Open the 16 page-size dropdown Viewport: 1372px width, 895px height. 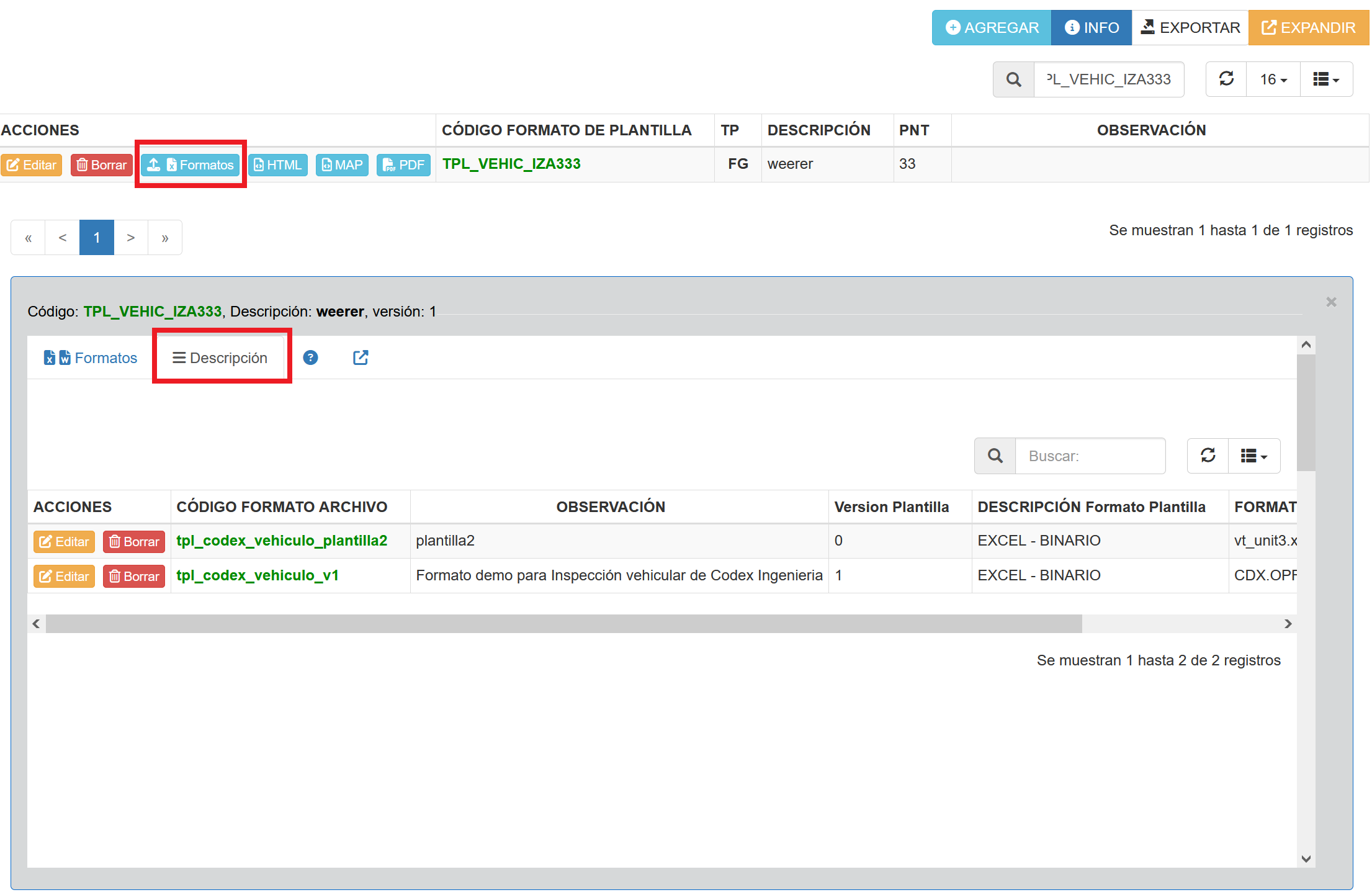(x=1273, y=79)
